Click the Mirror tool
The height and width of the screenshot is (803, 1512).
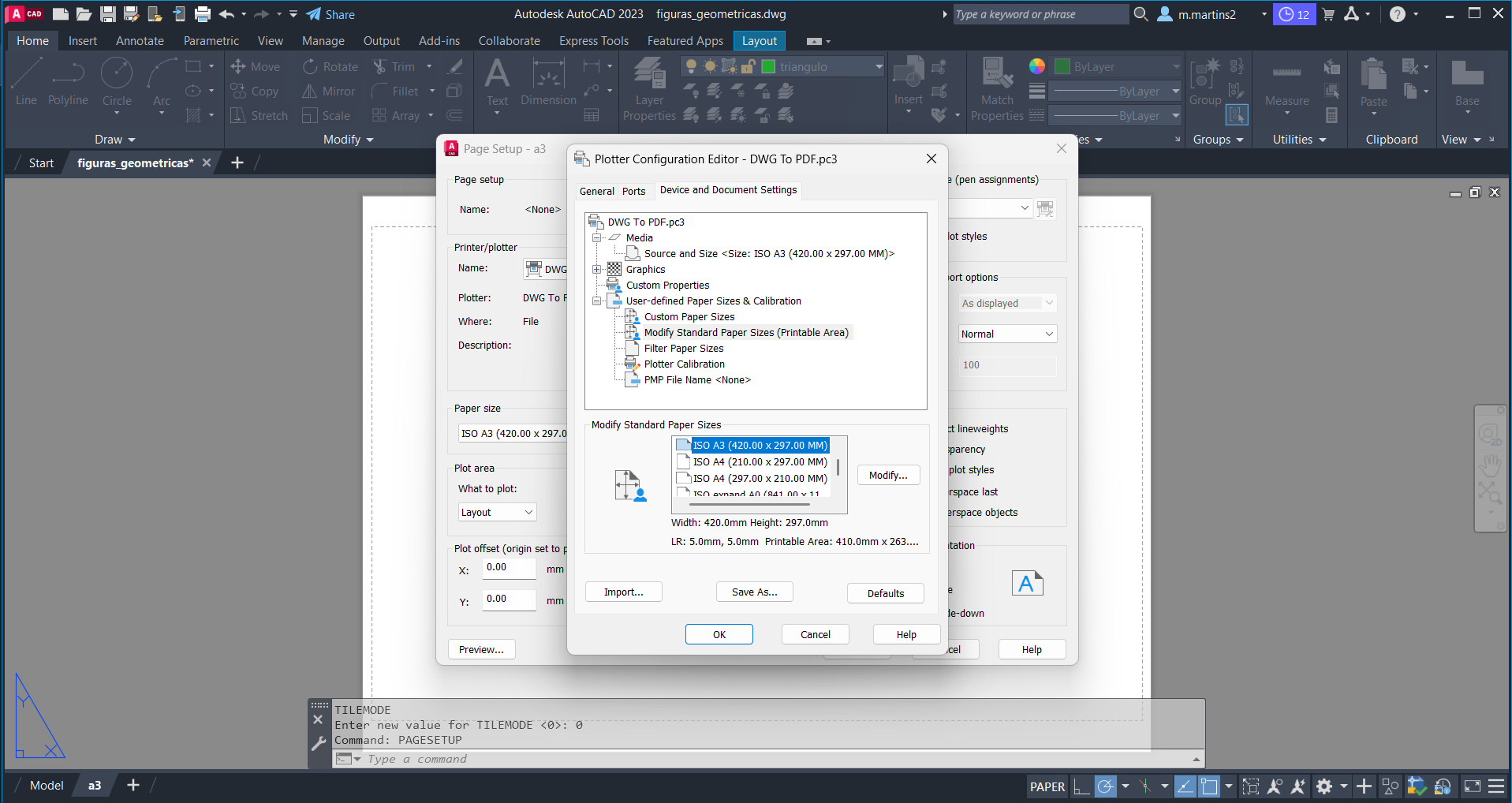click(329, 92)
